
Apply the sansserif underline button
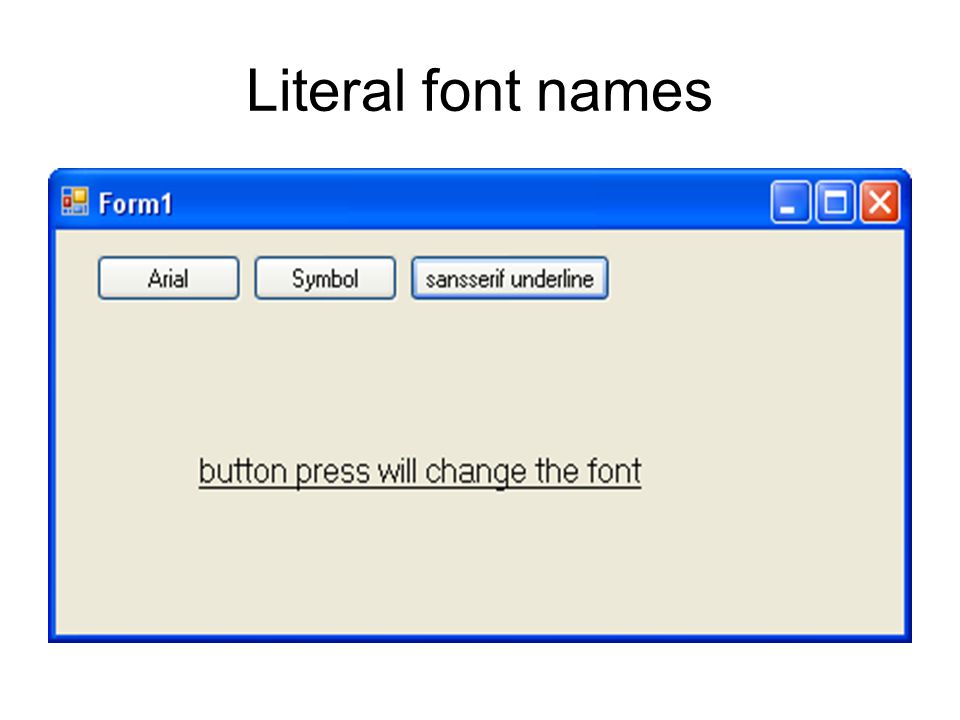coord(510,279)
